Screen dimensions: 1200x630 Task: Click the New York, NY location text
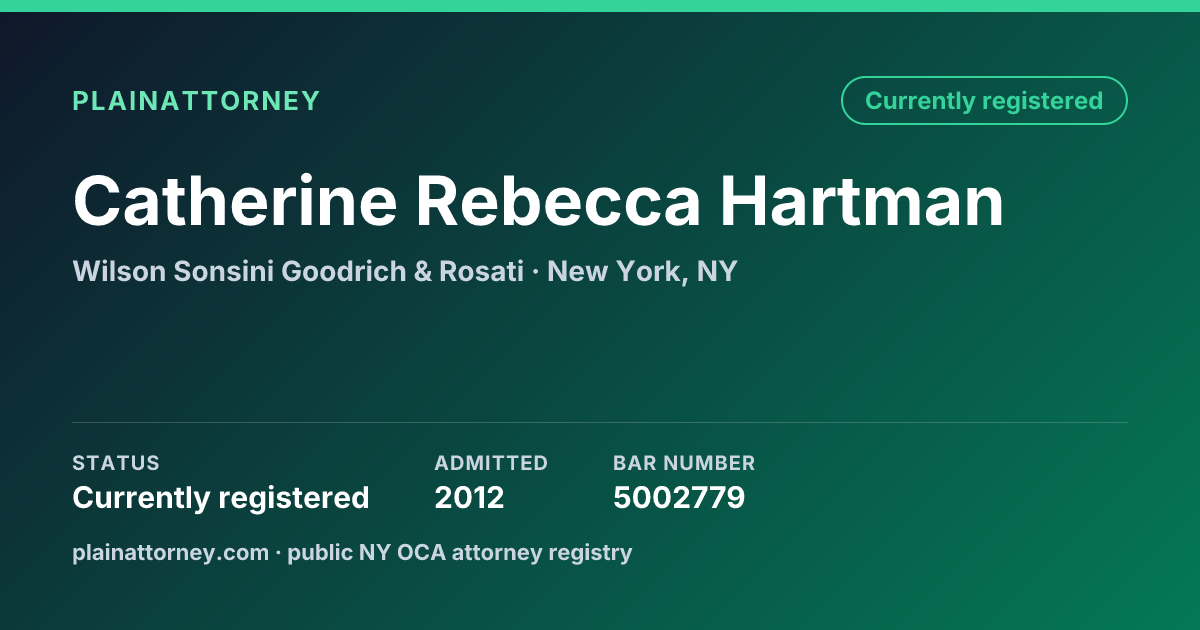642,271
